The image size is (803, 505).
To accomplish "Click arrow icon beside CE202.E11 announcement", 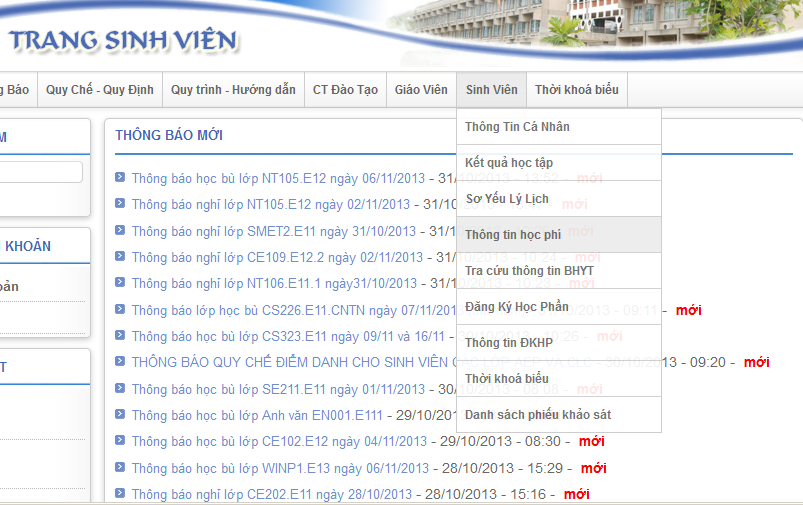I will click(x=120, y=493).
